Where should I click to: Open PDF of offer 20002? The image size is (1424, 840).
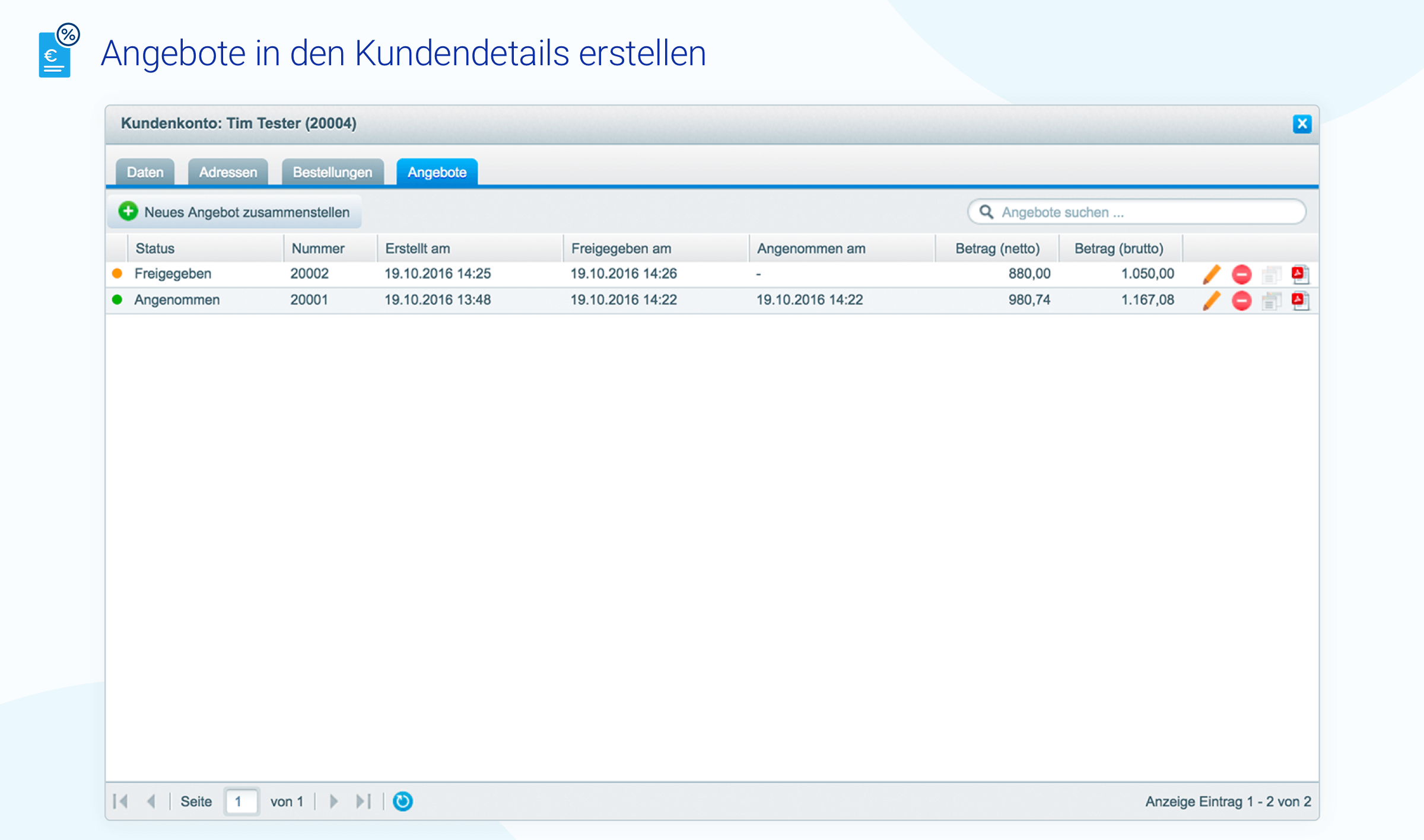tap(1300, 274)
